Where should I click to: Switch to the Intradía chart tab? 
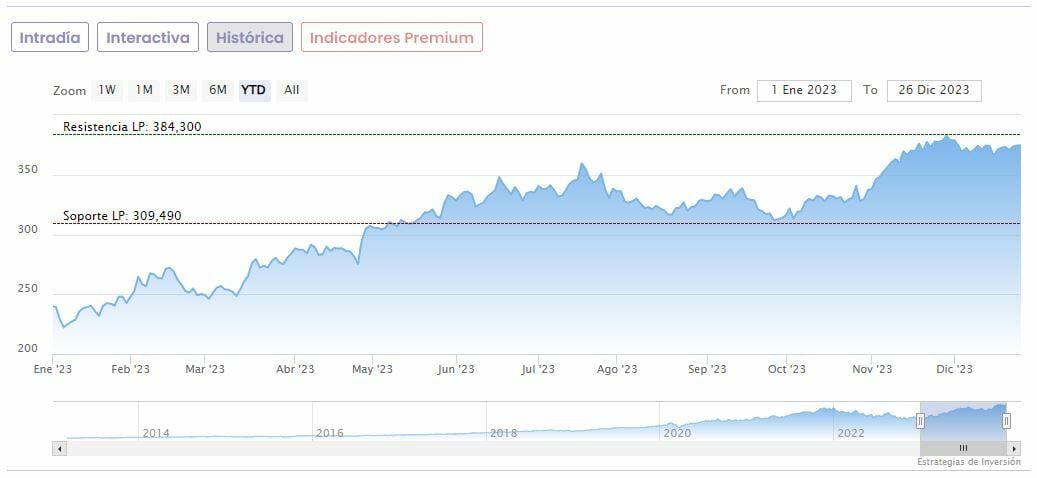click(50, 37)
